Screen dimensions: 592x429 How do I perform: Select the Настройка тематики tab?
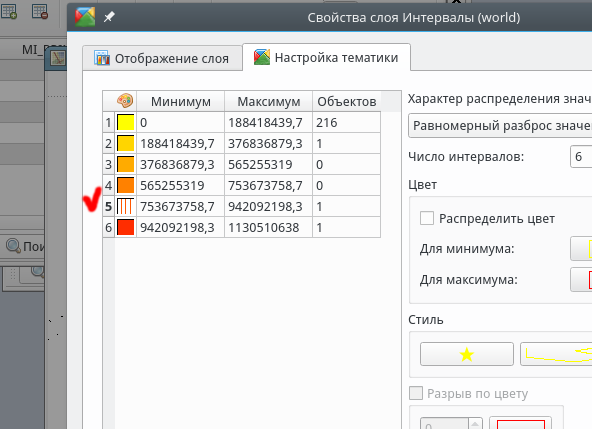pos(327,57)
